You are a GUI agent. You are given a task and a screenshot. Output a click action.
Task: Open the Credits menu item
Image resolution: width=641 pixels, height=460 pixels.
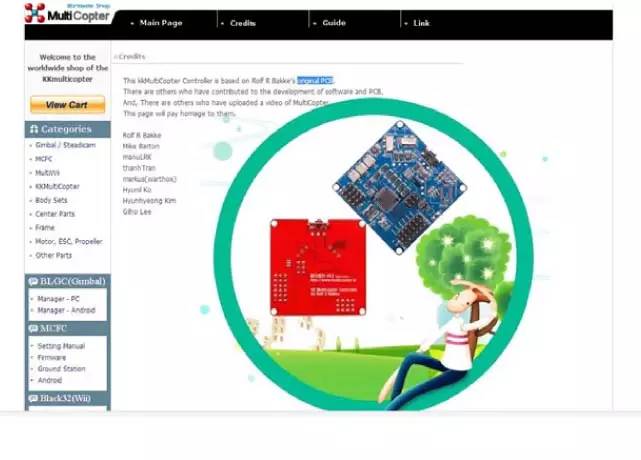coord(242,23)
